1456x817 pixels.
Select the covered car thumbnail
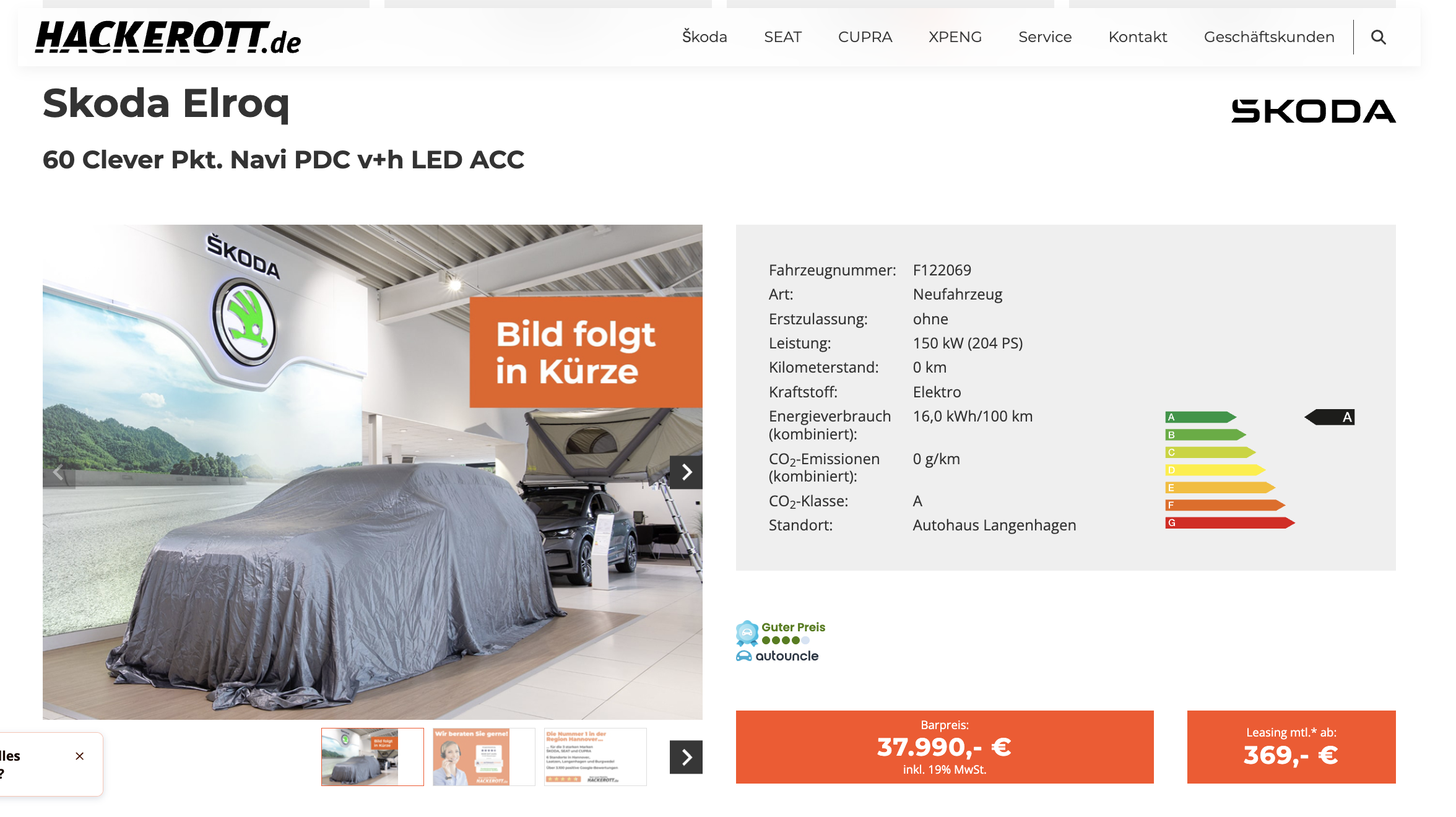[372, 757]
